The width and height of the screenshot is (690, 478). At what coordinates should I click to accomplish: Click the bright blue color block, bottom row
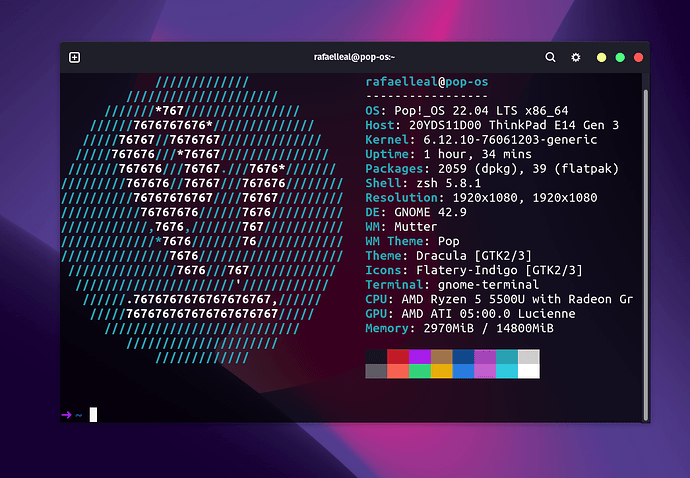click(463, 371)
